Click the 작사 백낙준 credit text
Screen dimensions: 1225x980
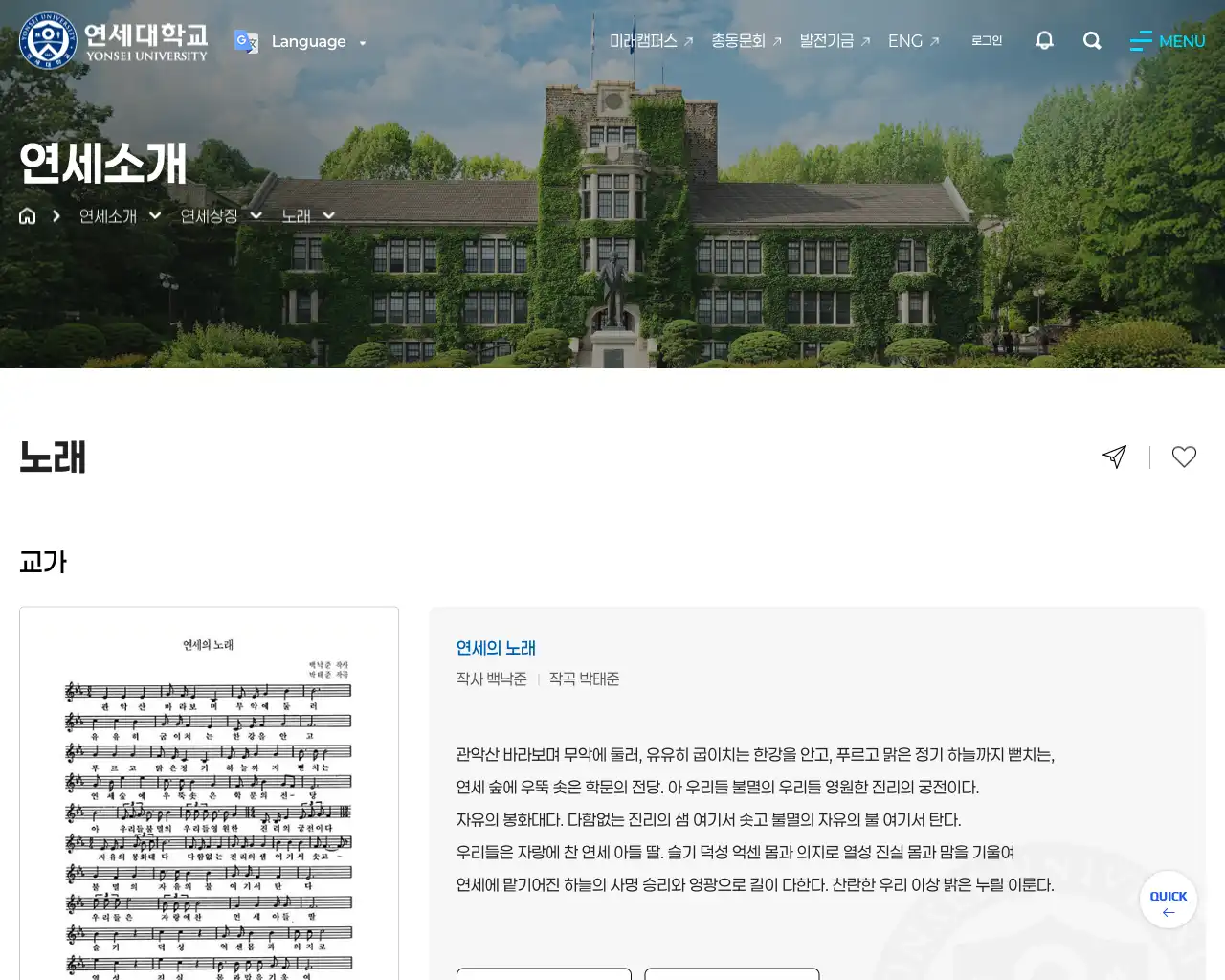(x=492, y=679)
